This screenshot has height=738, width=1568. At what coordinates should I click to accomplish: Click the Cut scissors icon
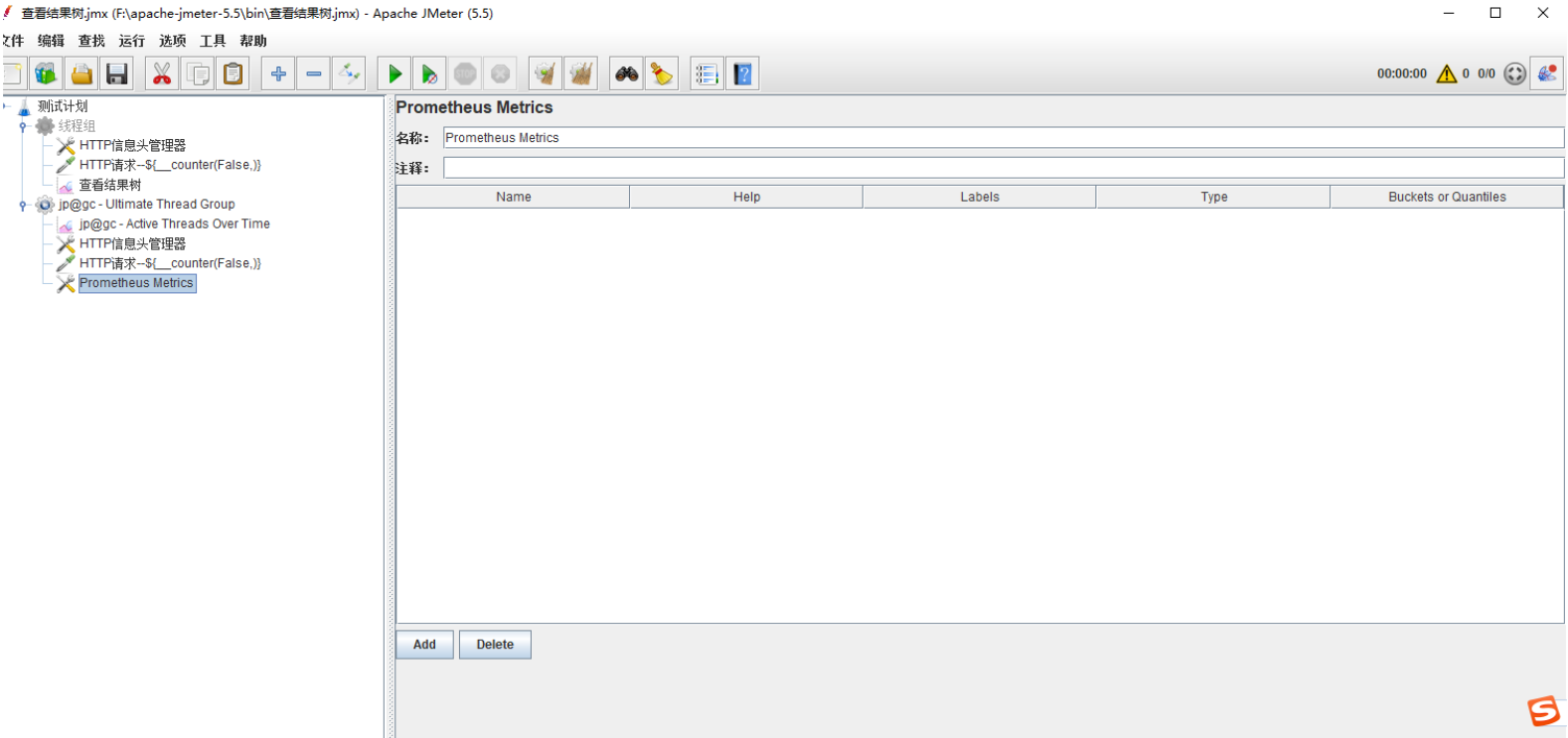(162, 74)
